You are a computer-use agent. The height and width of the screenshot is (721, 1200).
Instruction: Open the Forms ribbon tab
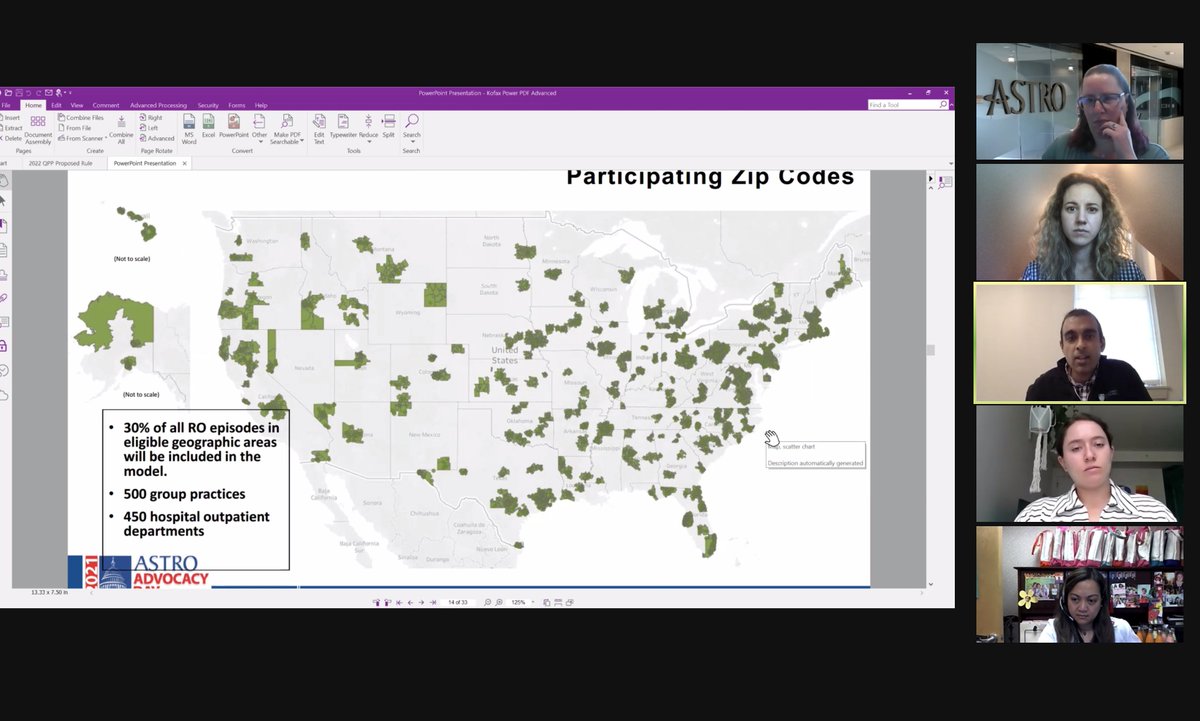(237, 105)
